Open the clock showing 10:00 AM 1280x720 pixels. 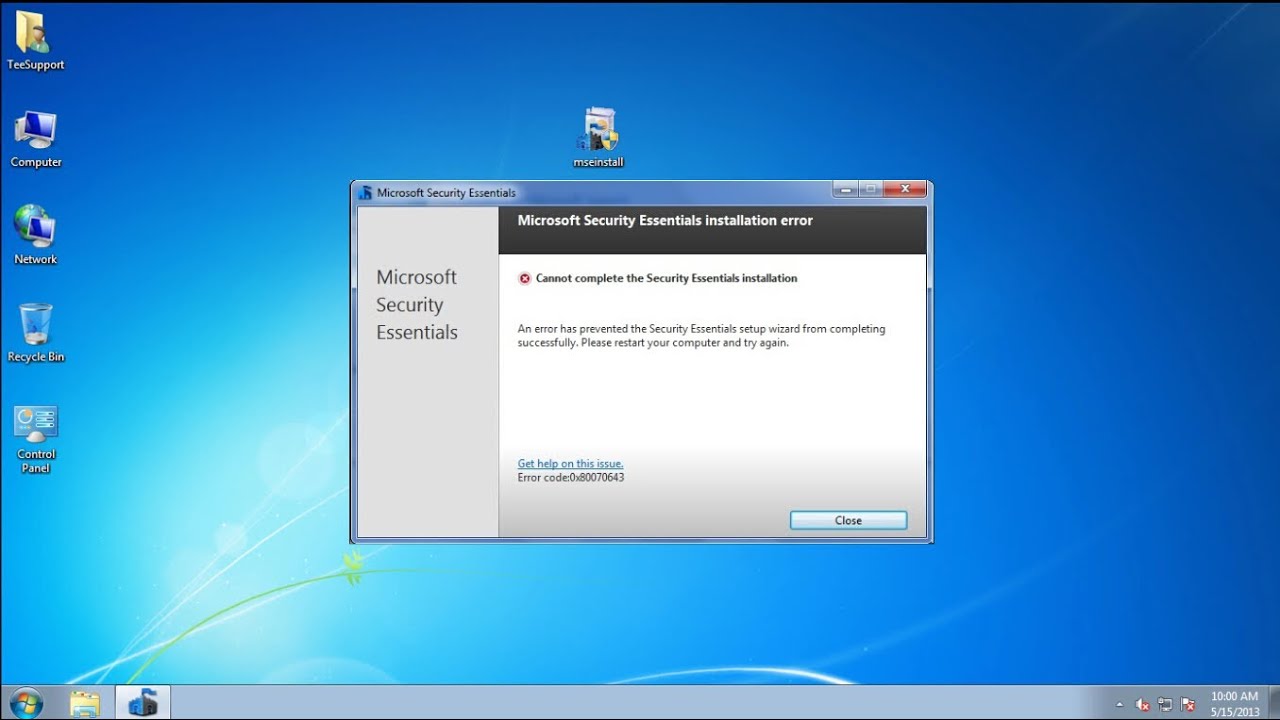click(x=1234, y=703)
